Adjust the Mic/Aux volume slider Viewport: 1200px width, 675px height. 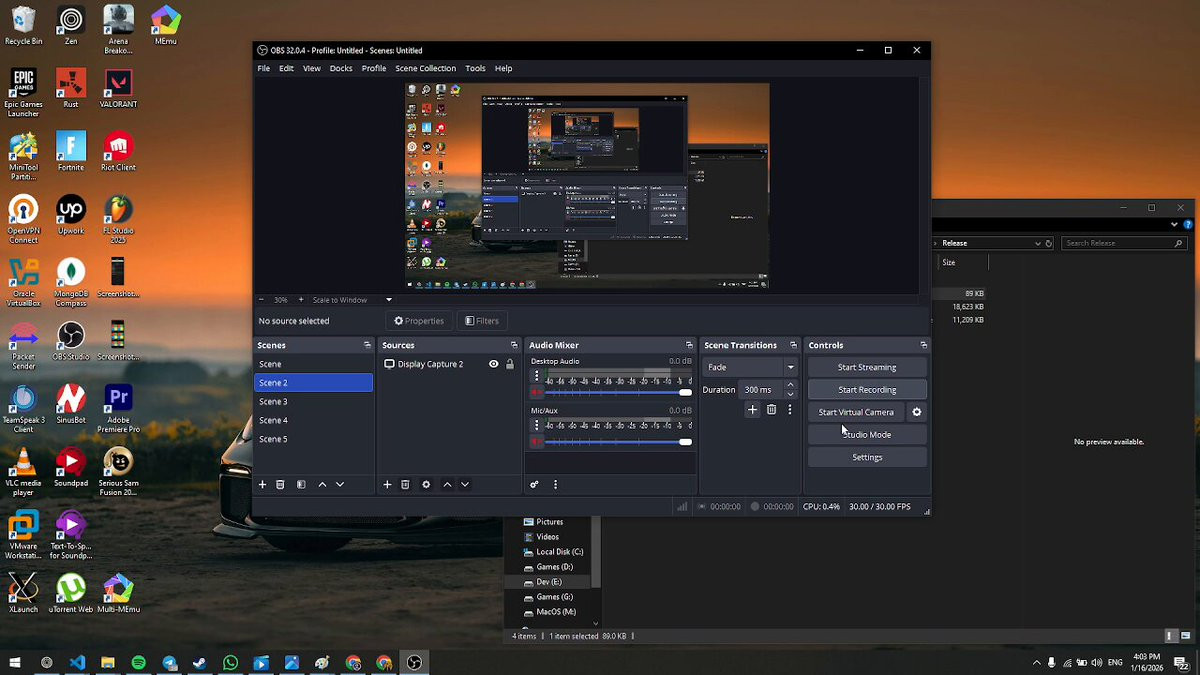[x=685, y=441]
